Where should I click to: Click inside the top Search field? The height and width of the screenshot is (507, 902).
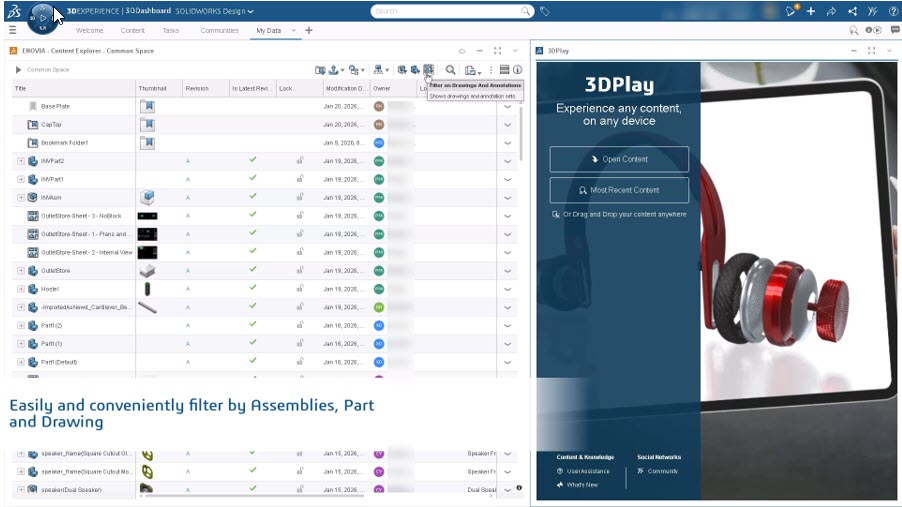pyautogui.click(x=445, y=11)
